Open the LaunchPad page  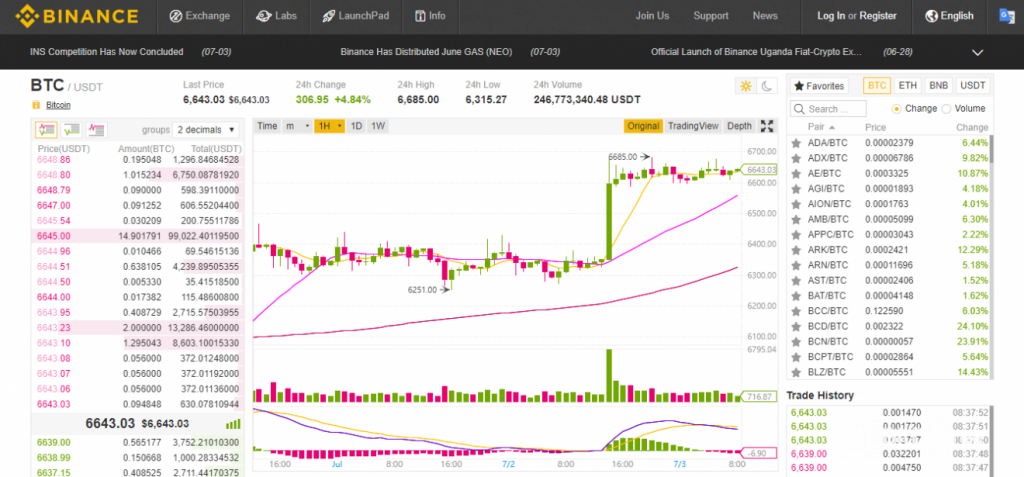(355, 16)
